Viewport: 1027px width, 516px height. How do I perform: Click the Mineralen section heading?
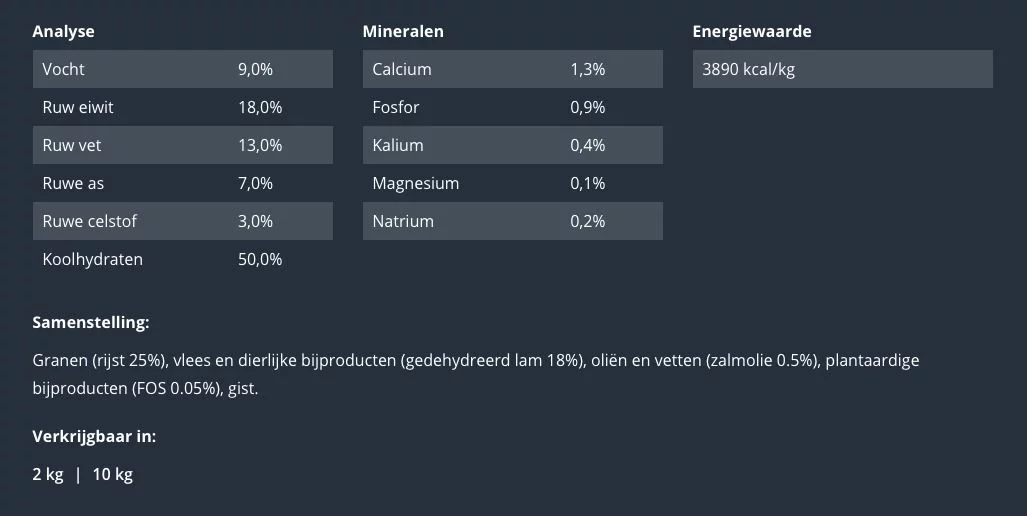[403, 31]
